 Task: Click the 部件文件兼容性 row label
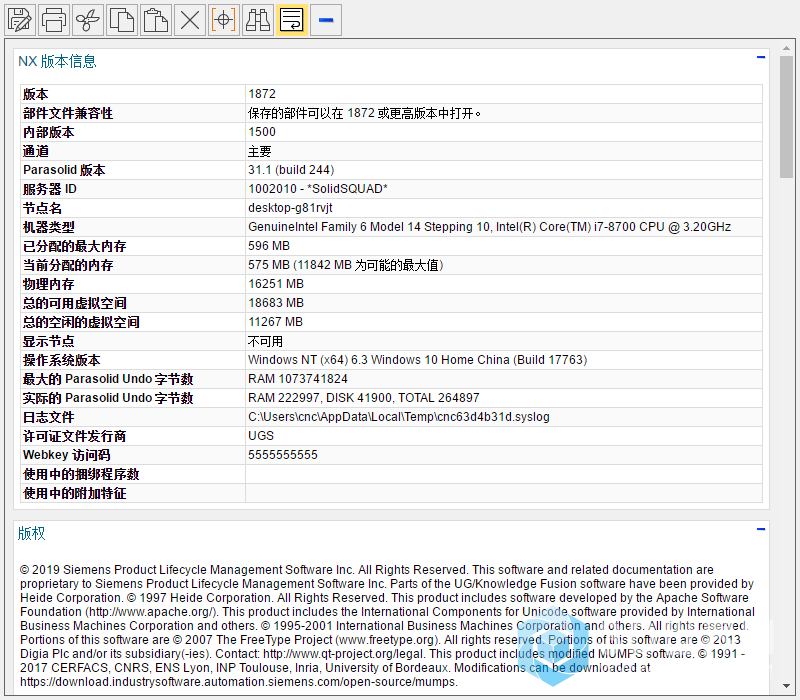click(x=68, y=113)
